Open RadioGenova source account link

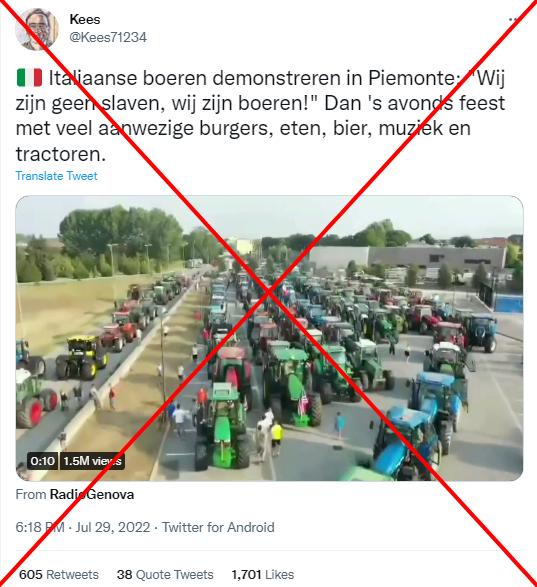click(x=92, y=494)
